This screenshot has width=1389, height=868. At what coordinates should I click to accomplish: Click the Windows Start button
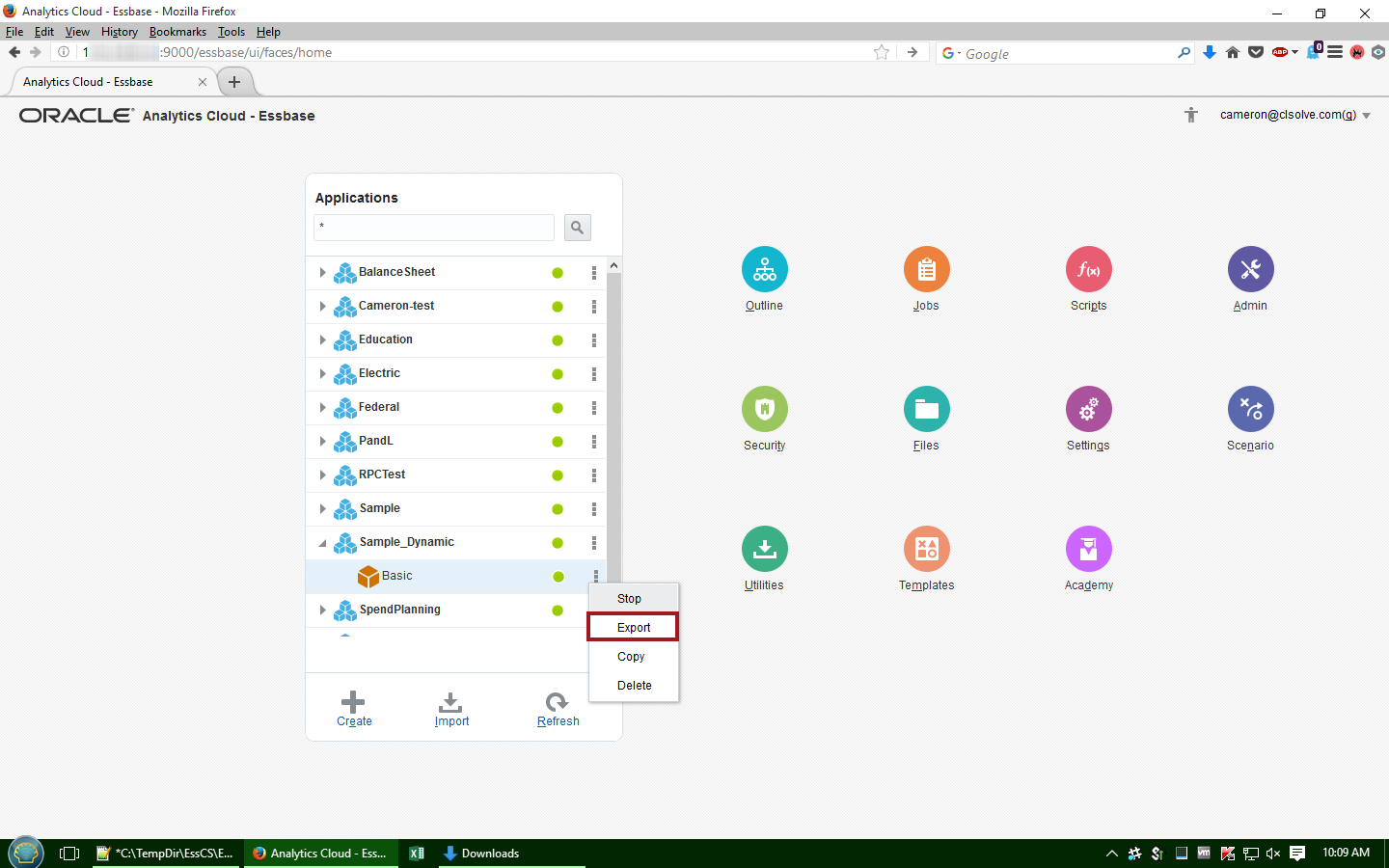[x=26, y=853]
